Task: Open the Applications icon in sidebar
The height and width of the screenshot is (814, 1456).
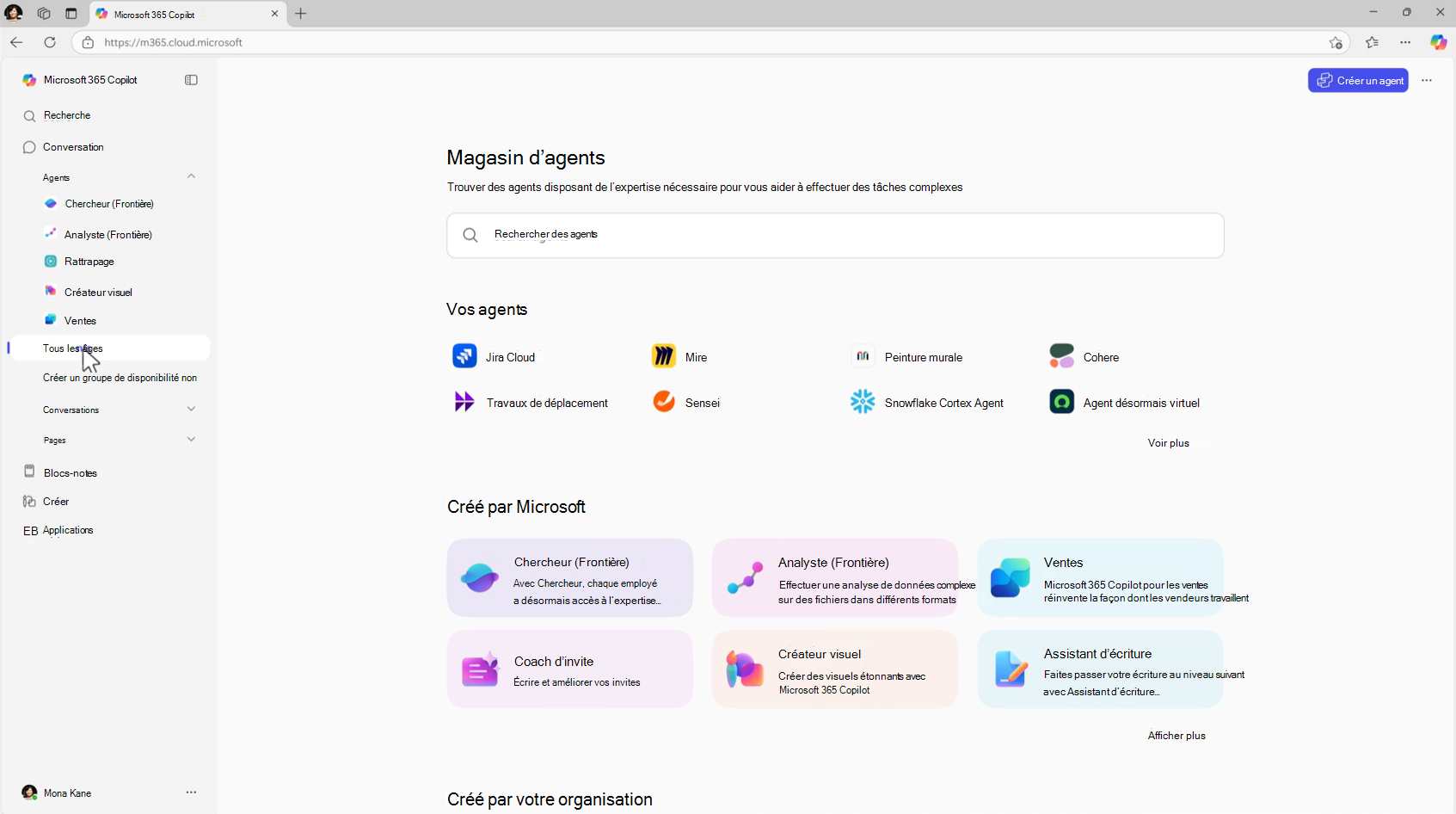Action: pyautogui.click(x=30, y=531)
